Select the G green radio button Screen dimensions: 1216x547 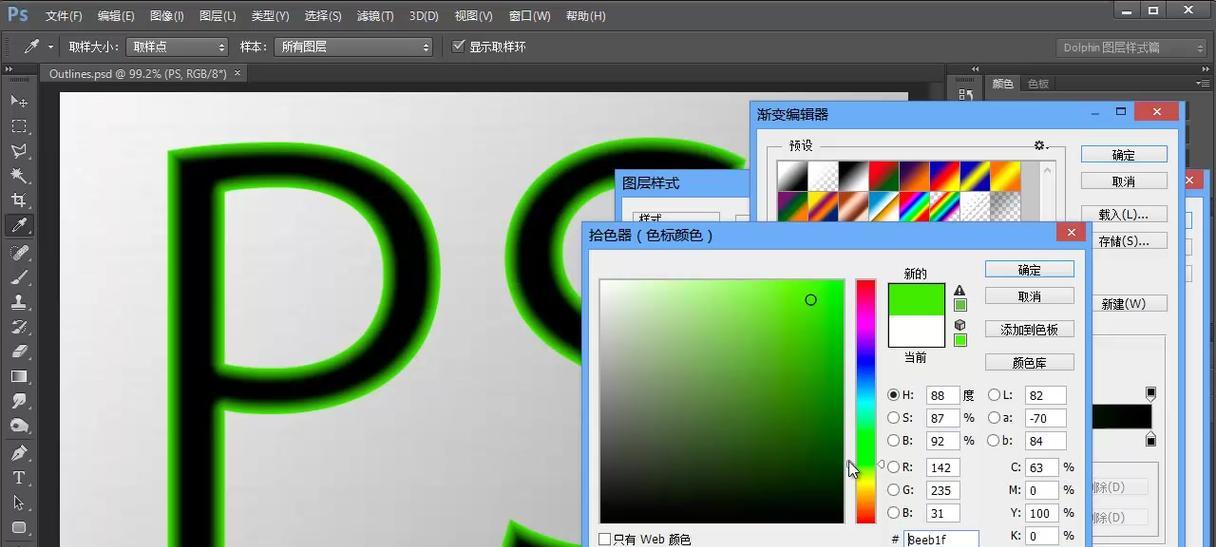click(893, 490)
